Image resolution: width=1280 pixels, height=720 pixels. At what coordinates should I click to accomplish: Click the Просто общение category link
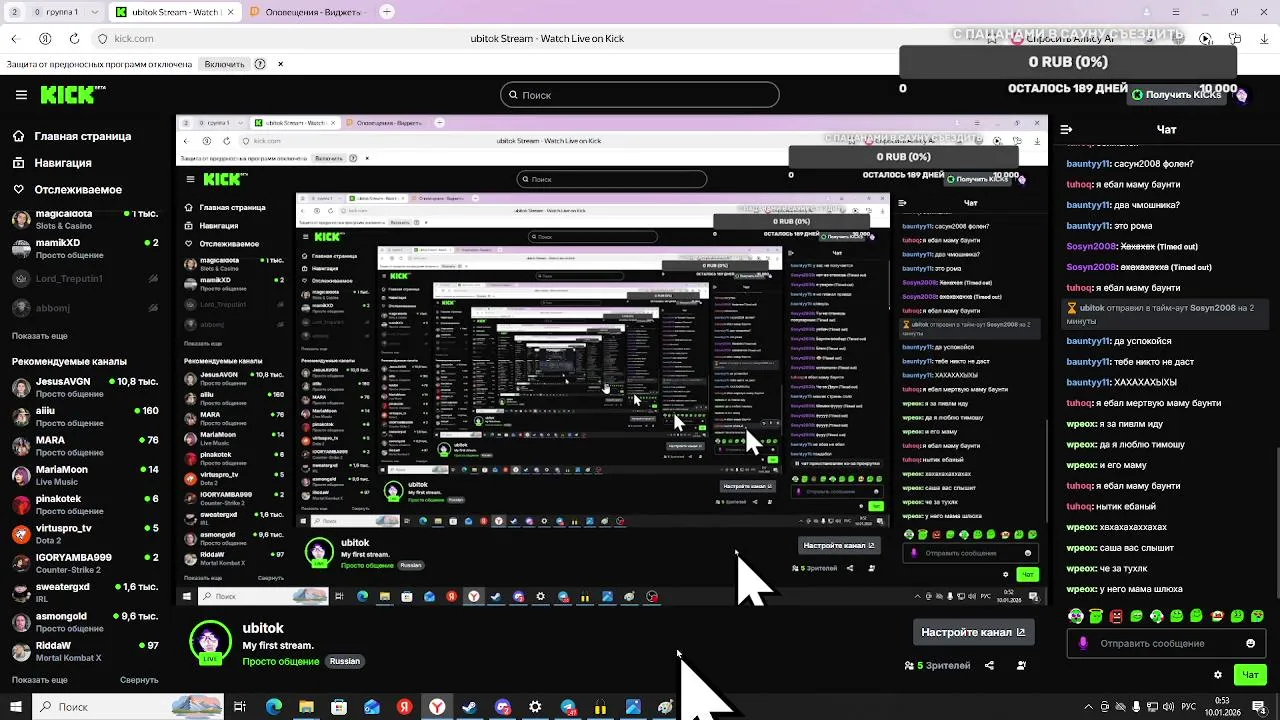click(281, 661)
